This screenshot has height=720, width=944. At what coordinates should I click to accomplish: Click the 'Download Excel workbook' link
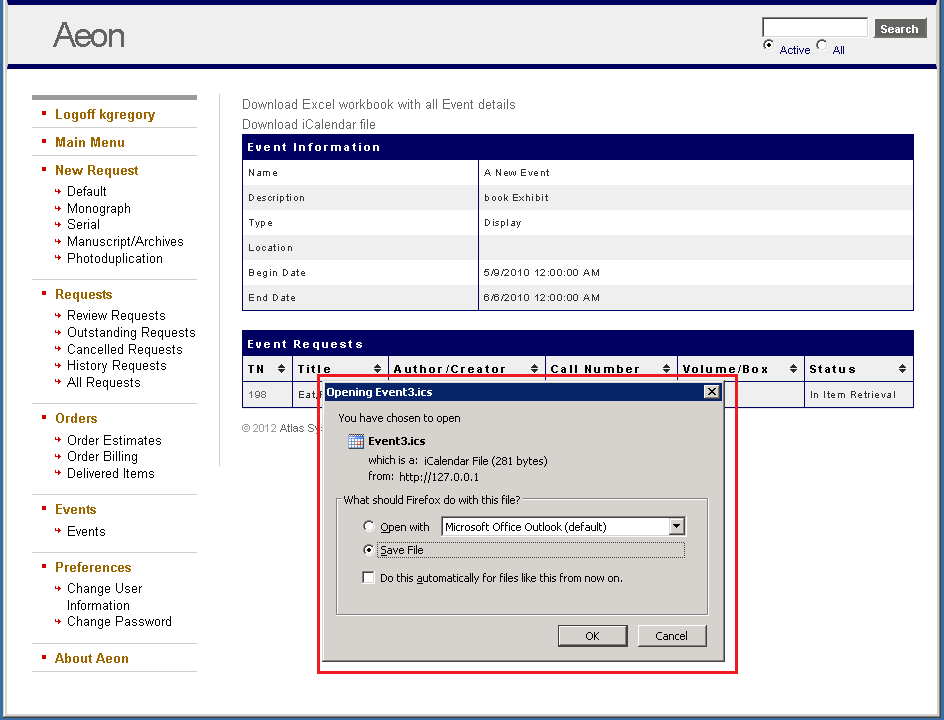pyautogui.click(x=377, y=104)
